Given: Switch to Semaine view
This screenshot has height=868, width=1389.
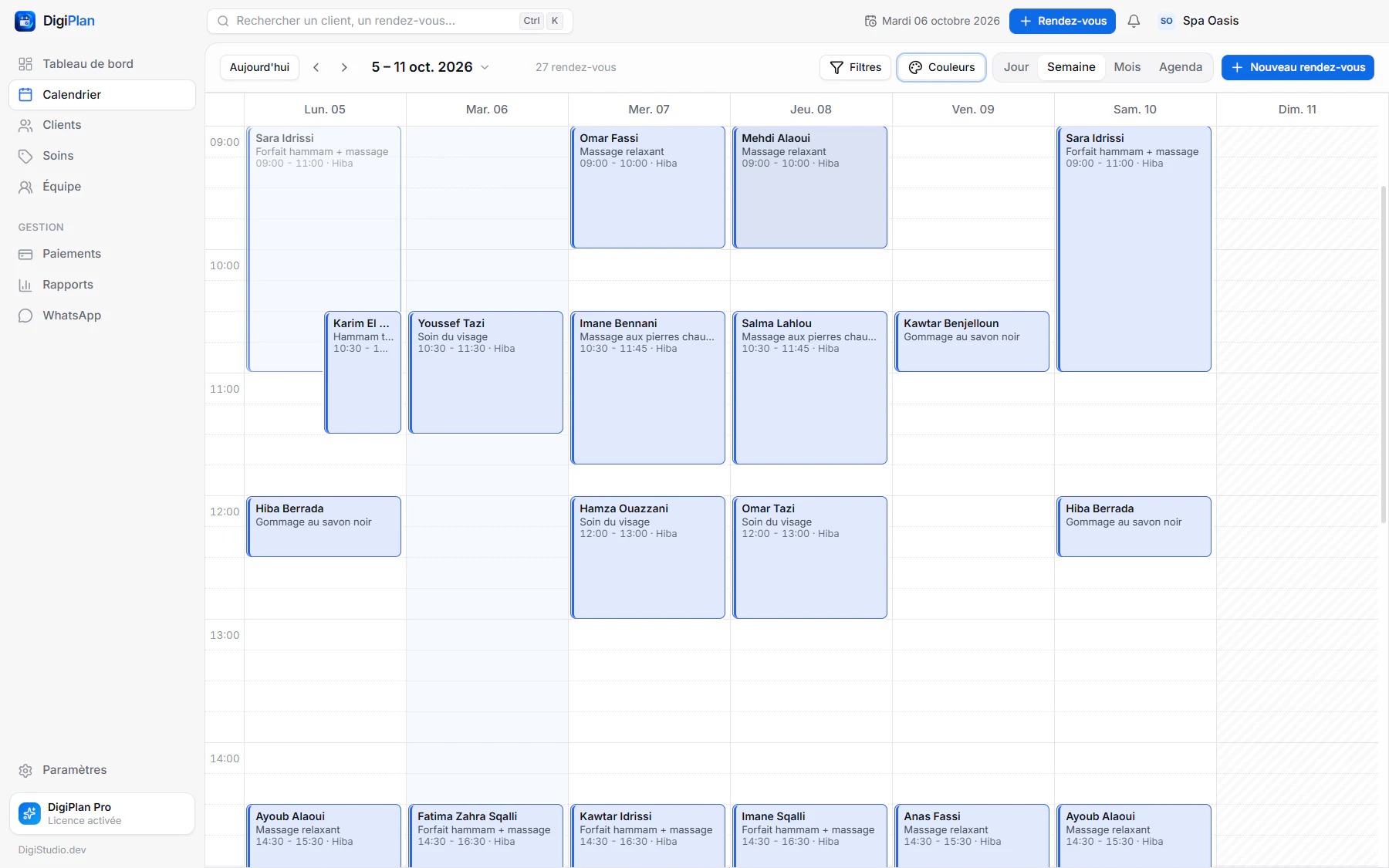Looking at the screenshot, I should pos(1071,67).
